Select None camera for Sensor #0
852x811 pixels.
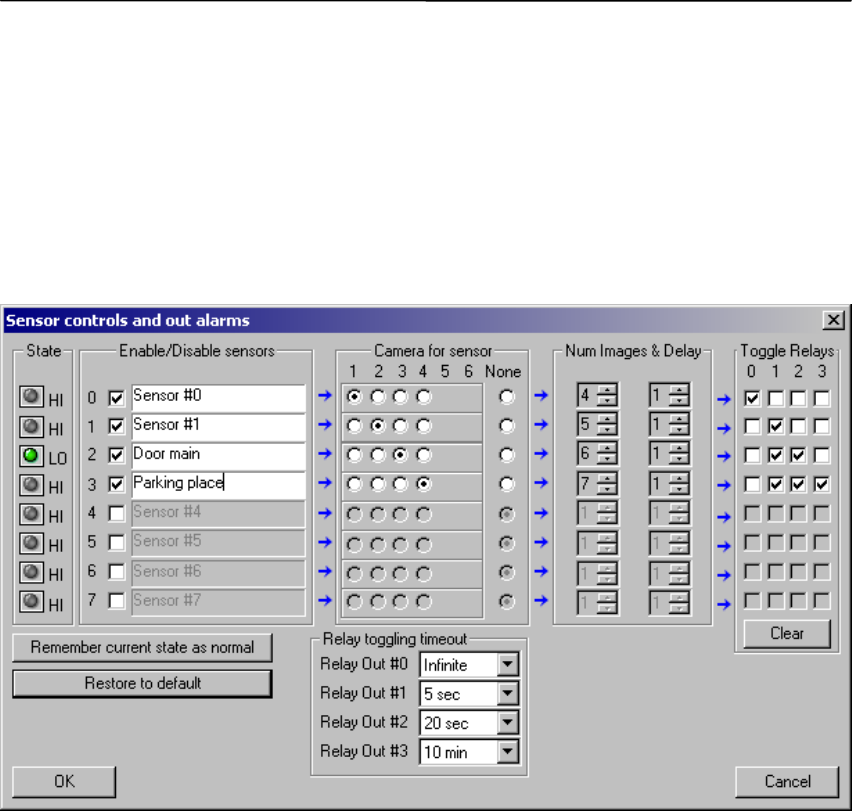[510, 397]
